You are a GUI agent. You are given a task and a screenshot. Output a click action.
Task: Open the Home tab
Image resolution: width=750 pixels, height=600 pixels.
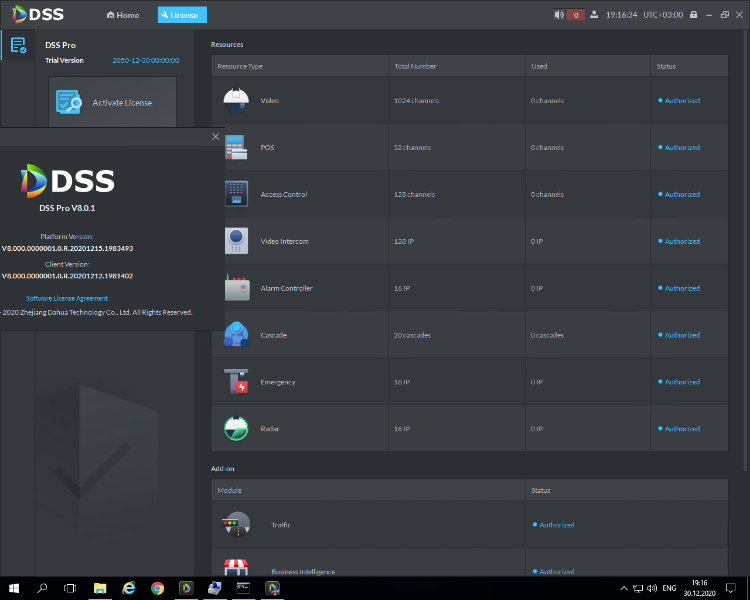123,15
